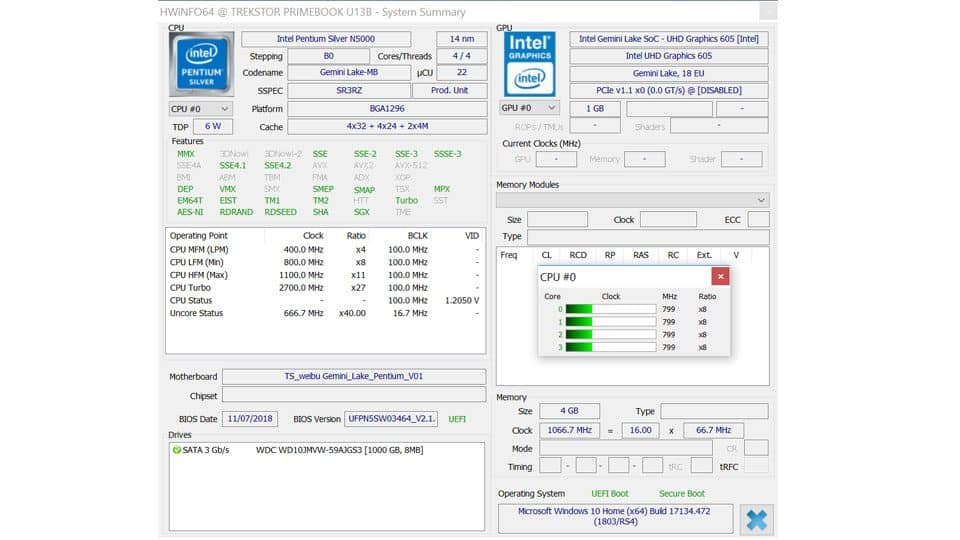
Task: Click the memory multiplier 16.00 field
Action: pos(640,430)
